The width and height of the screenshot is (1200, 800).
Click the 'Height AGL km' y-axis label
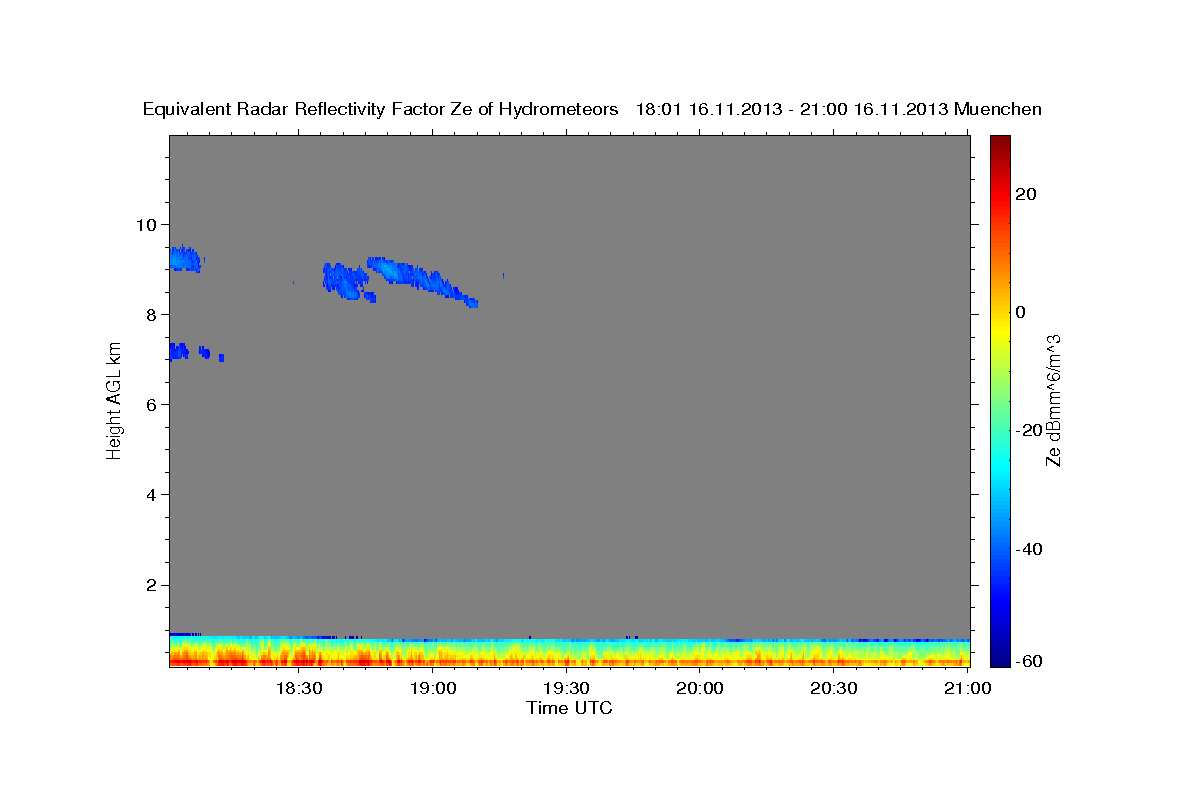pos(115,400)
